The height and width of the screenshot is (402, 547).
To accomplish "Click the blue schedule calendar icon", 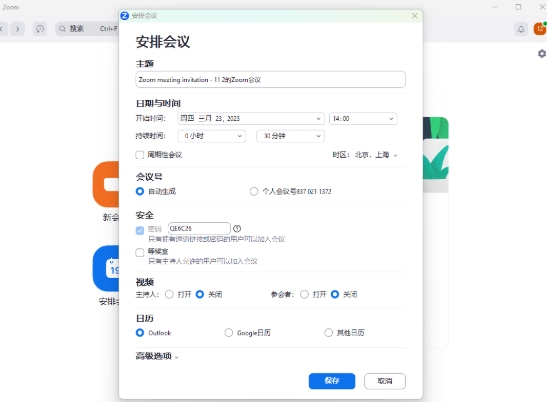I will (106, 268).
